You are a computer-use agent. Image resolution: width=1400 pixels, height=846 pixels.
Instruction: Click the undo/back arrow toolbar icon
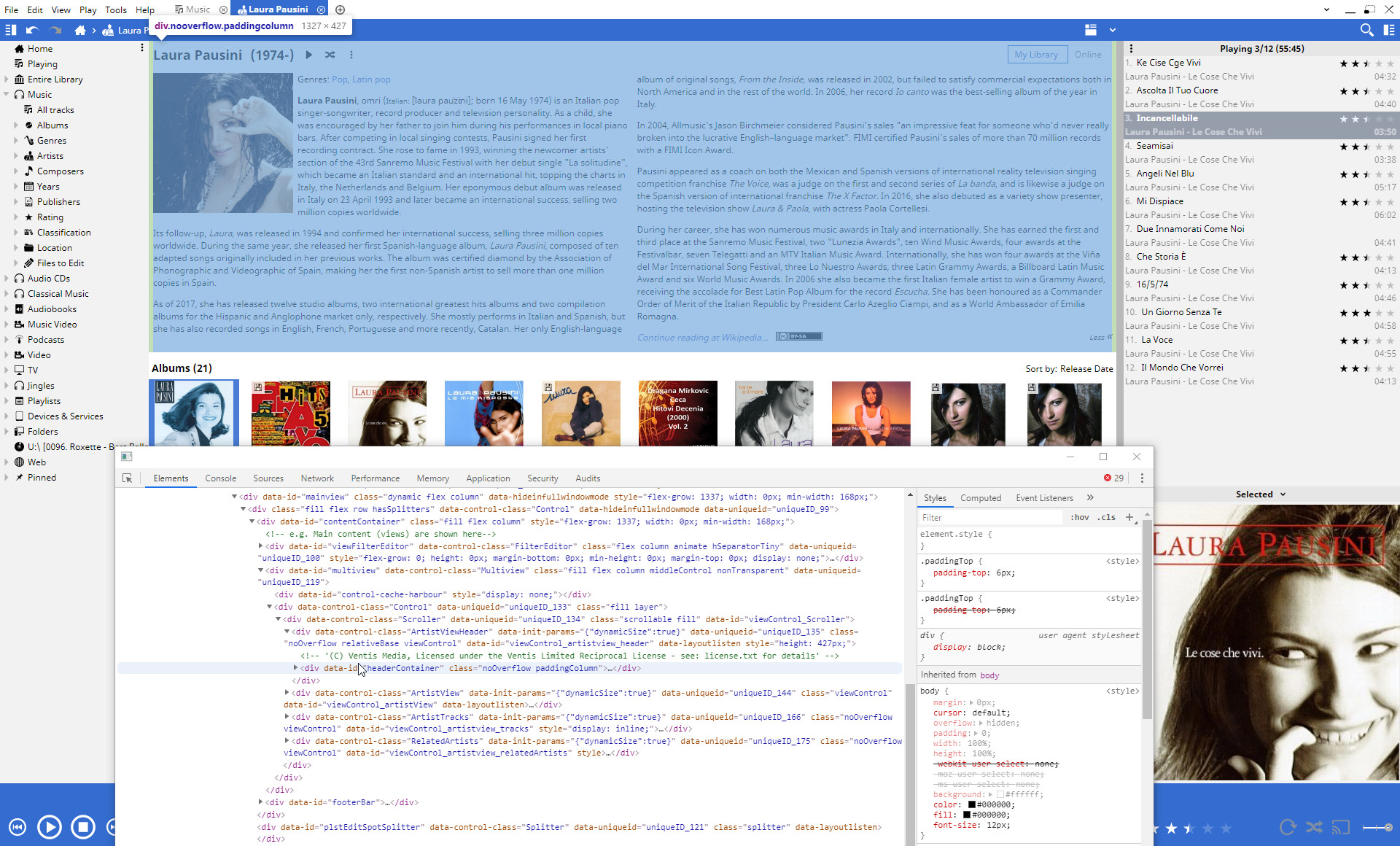32,30
